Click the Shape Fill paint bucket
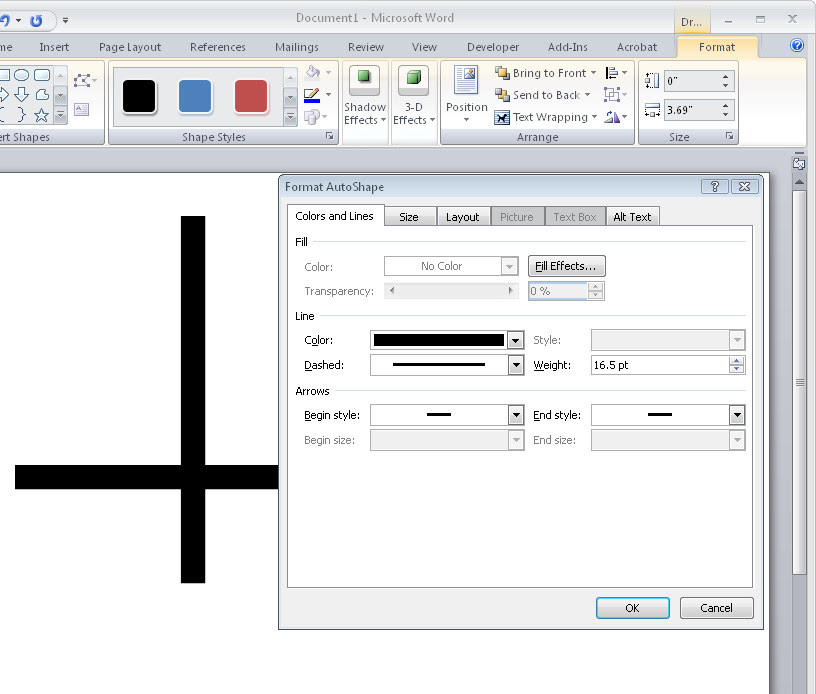The image size is (816, 694). tap(313, 72)
